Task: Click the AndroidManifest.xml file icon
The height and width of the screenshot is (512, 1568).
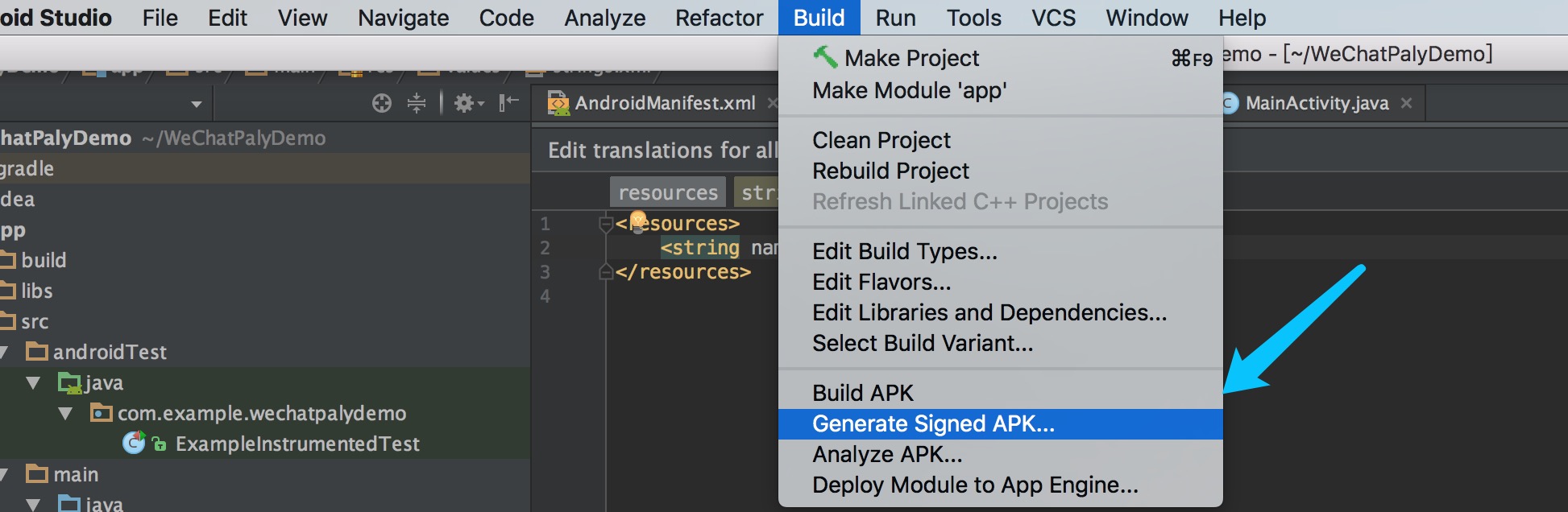Action: (558, 103)
